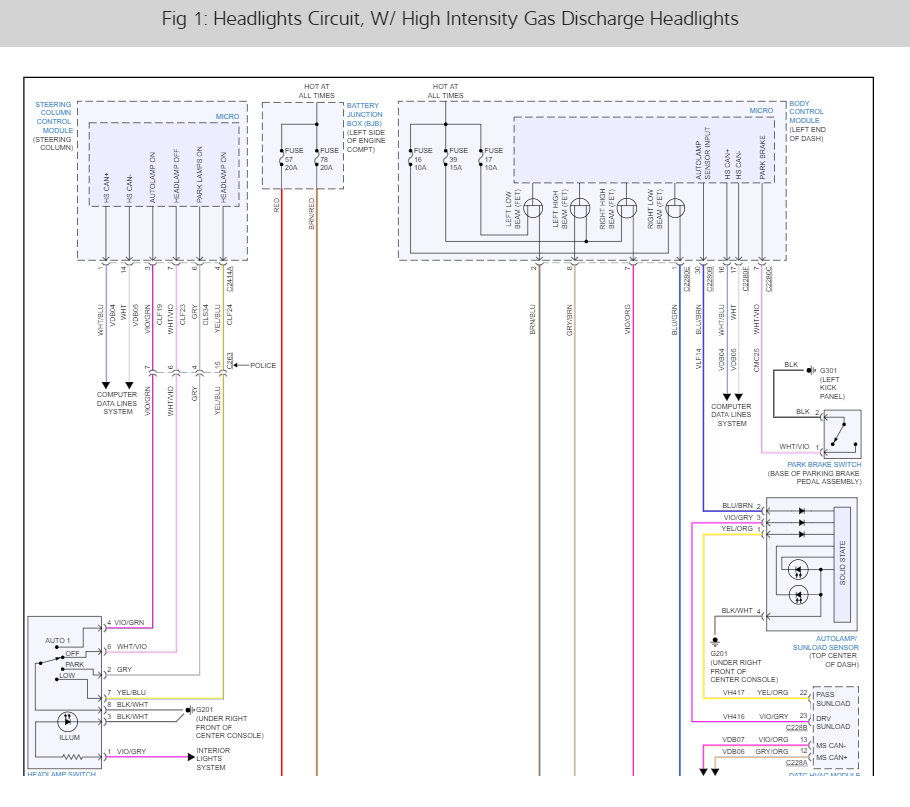This screenshot has width=910, height=807.
Task: Click the VH416 circuit code
Action: tap(734, 716)
